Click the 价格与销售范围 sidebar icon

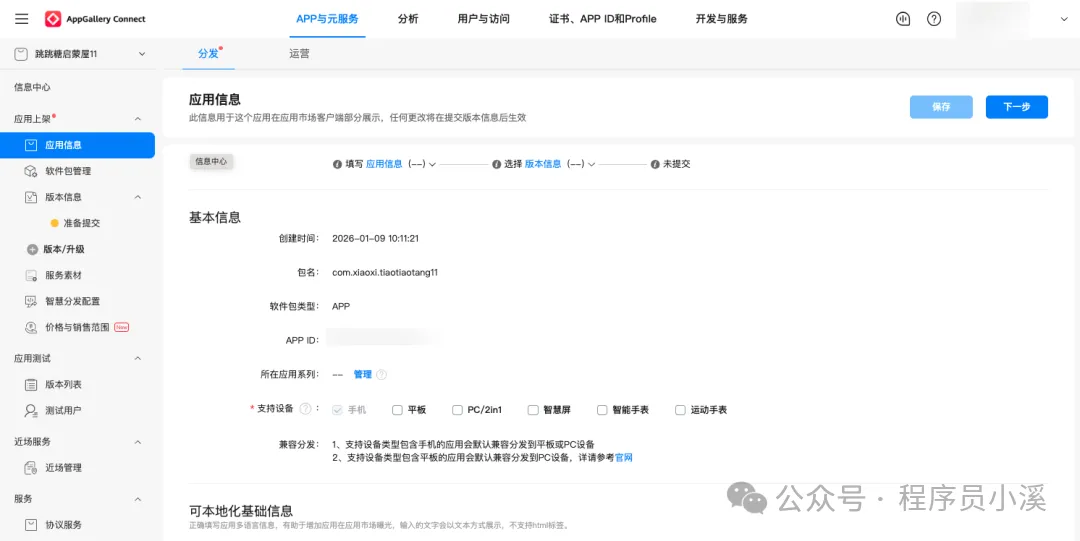[x=30, y=327]
